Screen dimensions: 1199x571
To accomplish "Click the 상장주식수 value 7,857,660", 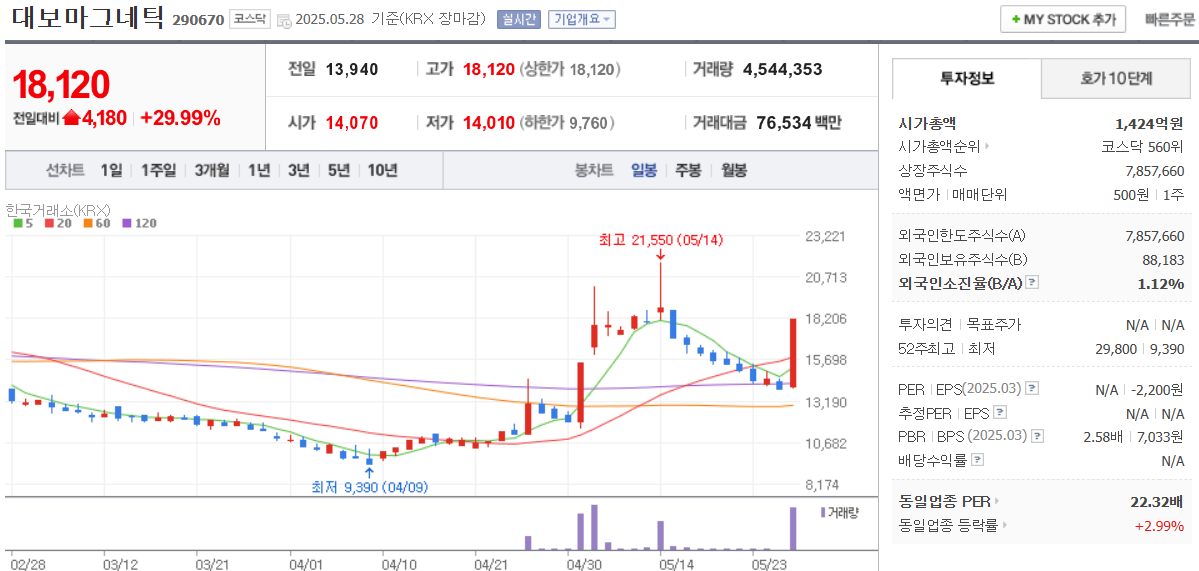I will (1155, 170).
